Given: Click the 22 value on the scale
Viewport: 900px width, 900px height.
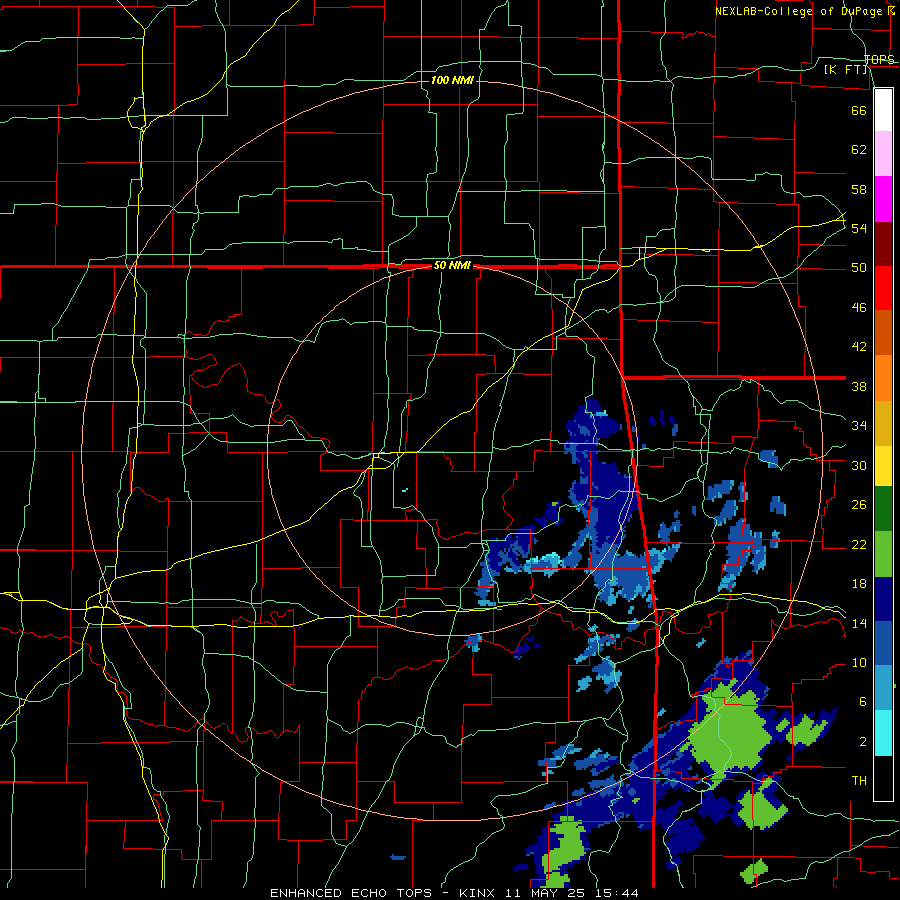Looking at the screenshot, I should 859,544.
